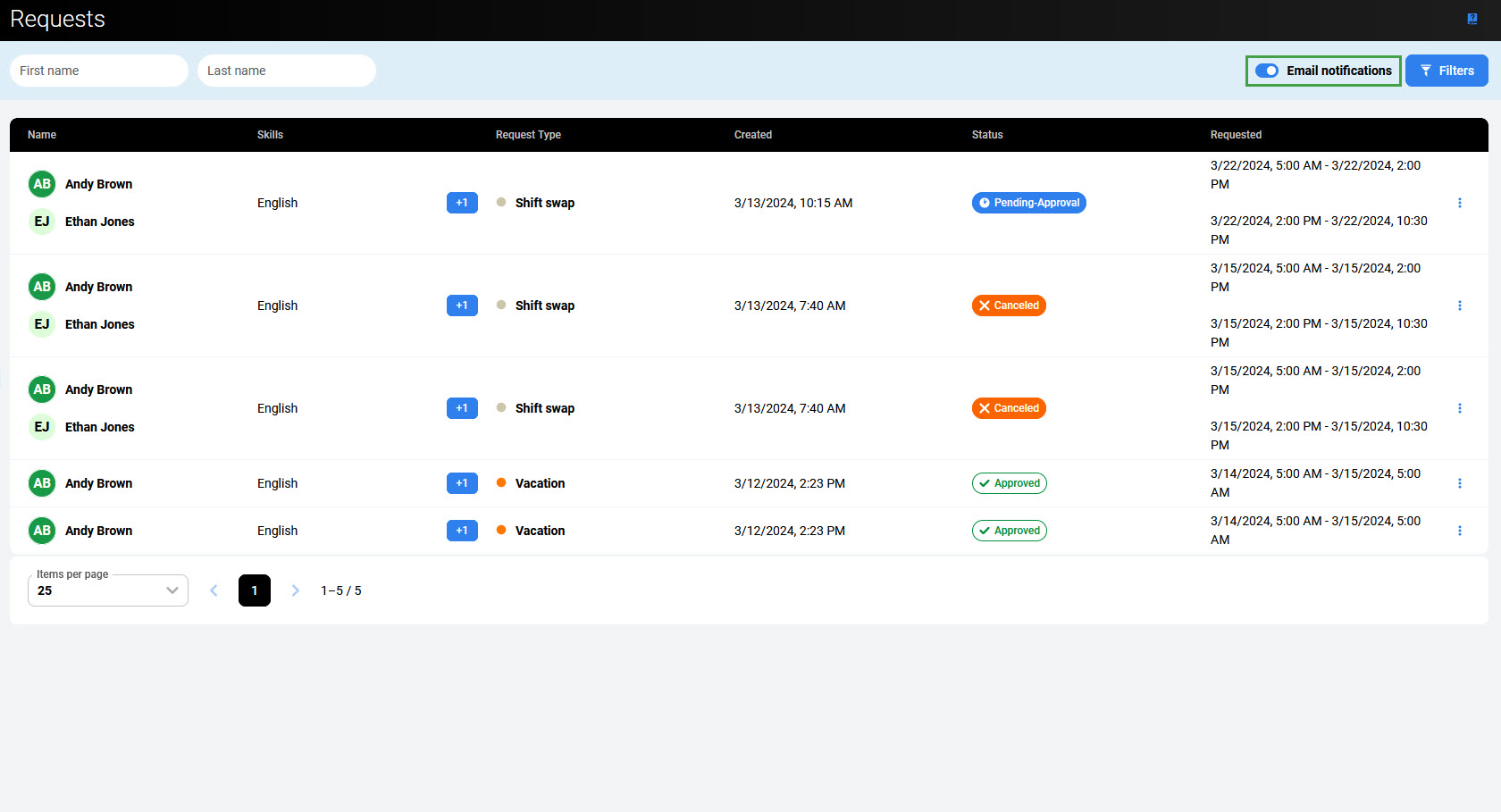The image size is (1501, 812).
Task: Sort by the Request Type column header
Action: [x=528, y=135]
